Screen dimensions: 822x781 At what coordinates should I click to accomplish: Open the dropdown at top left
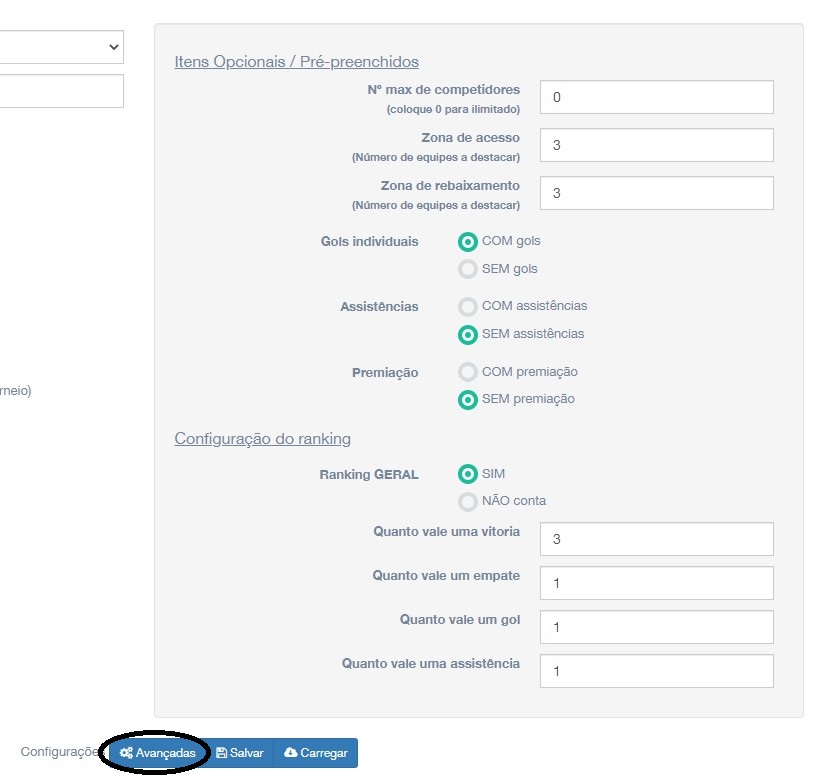click(x=60, y=46)
